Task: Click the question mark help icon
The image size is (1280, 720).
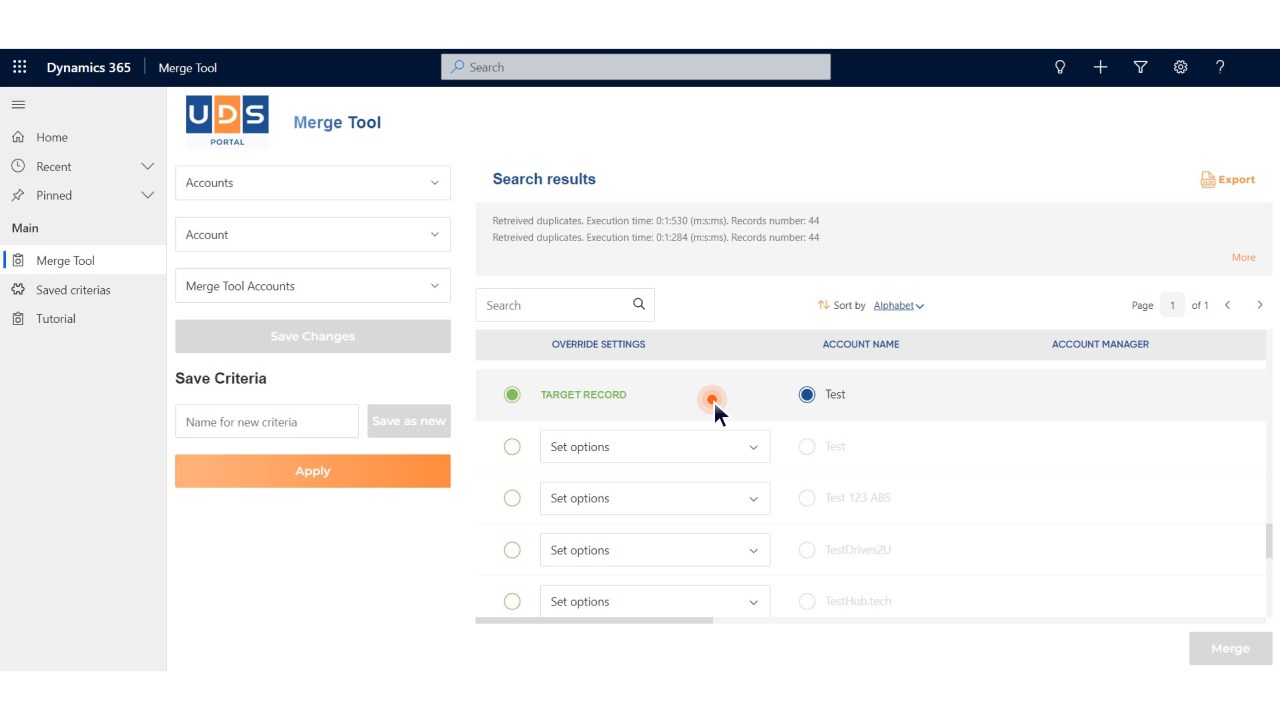Action: tap(1220, 67)
